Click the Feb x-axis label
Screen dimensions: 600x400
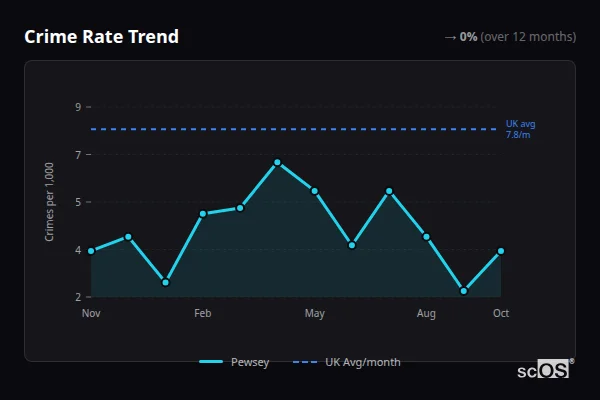click(202, 313)
